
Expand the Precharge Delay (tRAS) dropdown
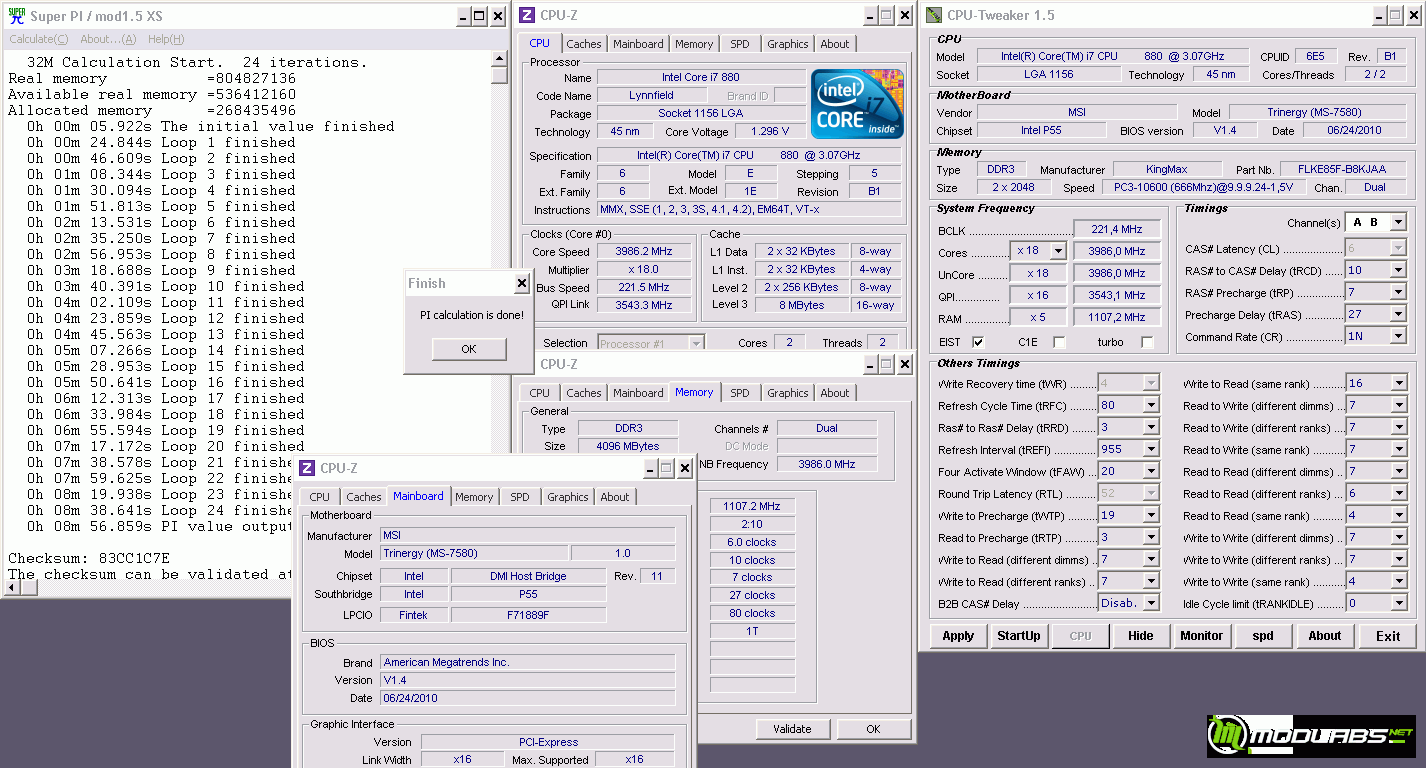1398,314
